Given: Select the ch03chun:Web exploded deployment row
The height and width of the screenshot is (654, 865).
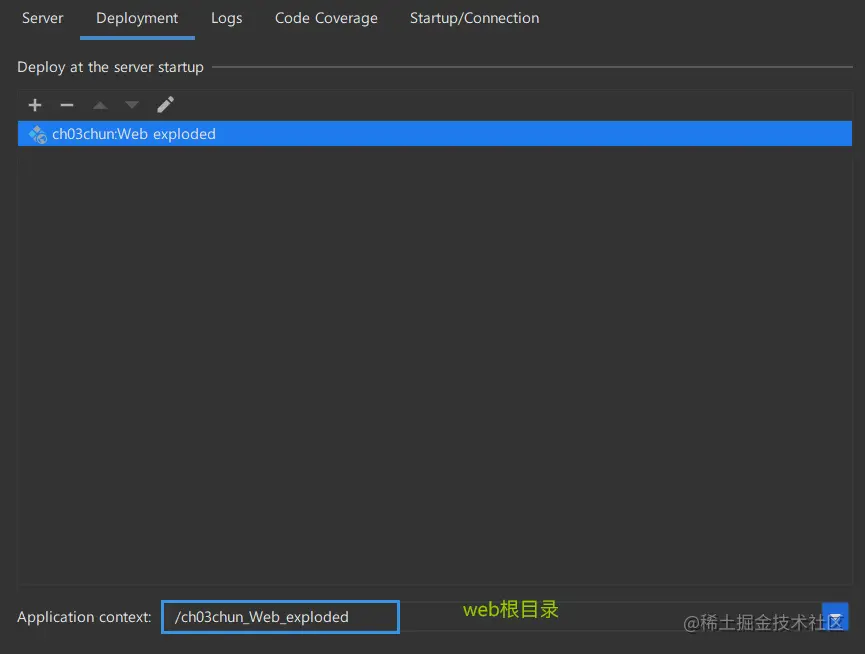Looking at the screenshot, I should (x=435, y=133).
